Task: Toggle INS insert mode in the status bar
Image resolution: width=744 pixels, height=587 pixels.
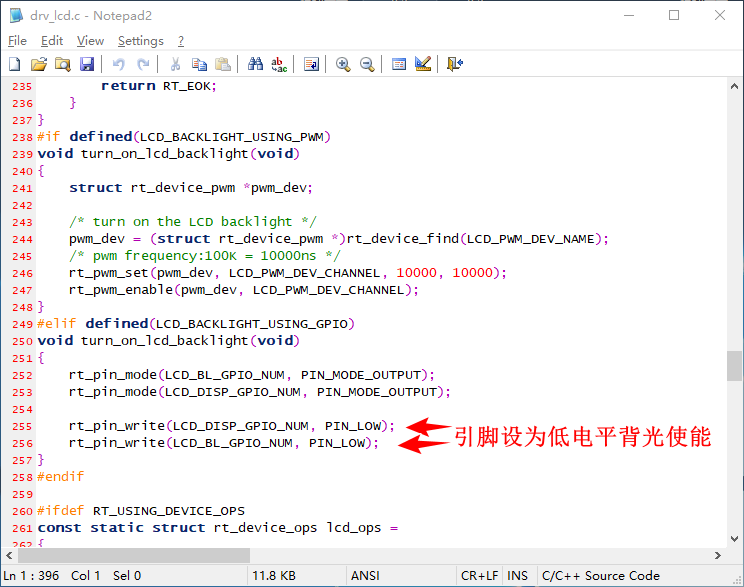Action: click(x=517, y=575)
